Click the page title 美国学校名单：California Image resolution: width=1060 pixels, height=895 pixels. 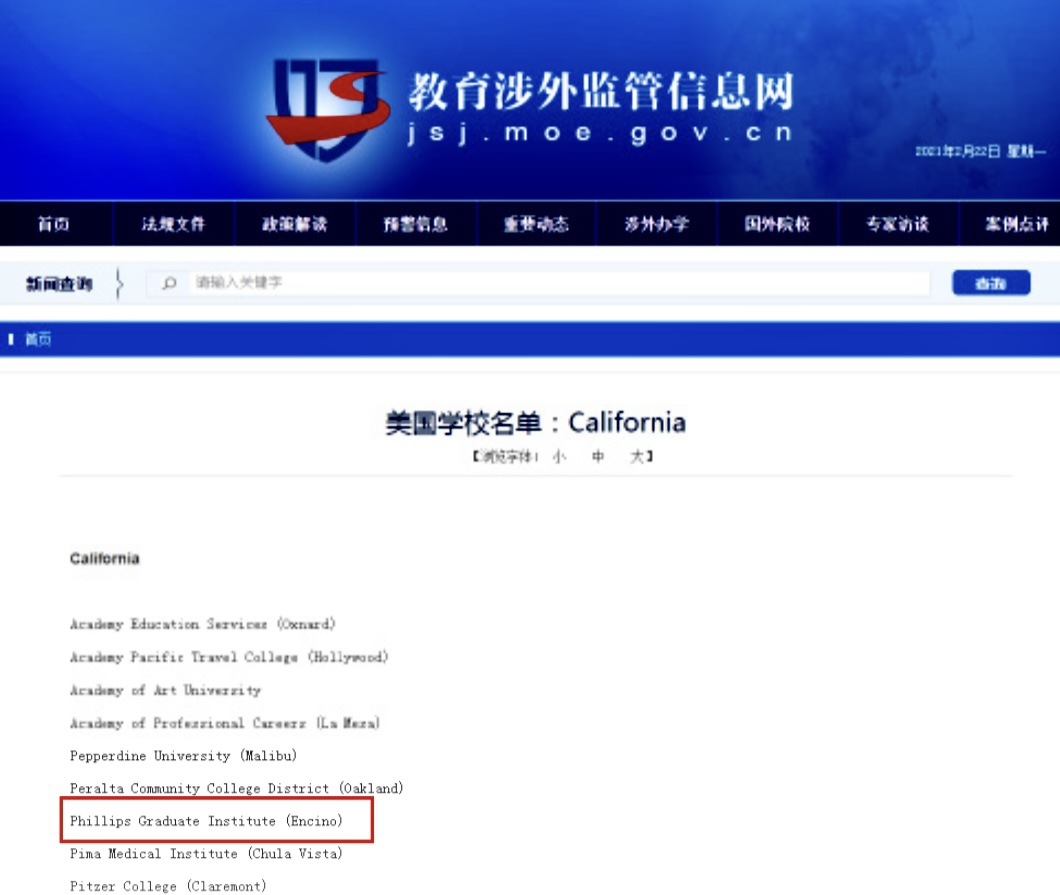pyautogui.click(x=535, y=423)
